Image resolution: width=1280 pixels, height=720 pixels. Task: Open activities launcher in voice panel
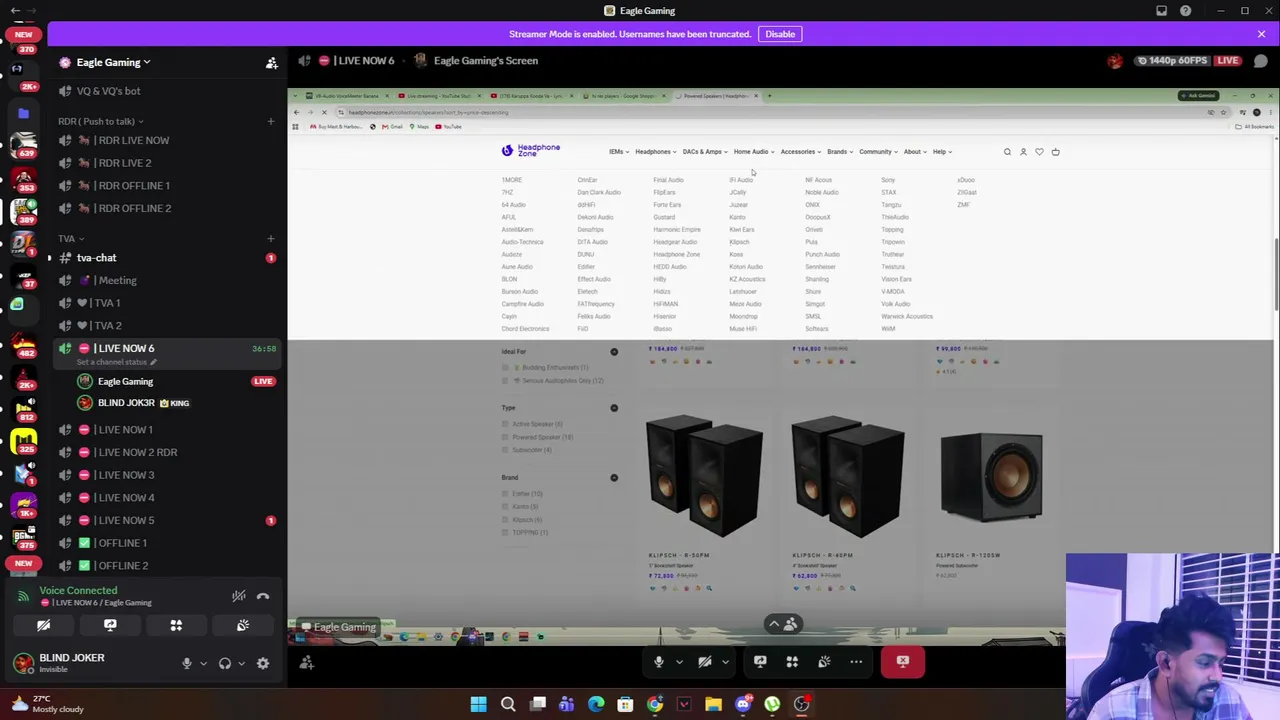(x=176, y=625)
